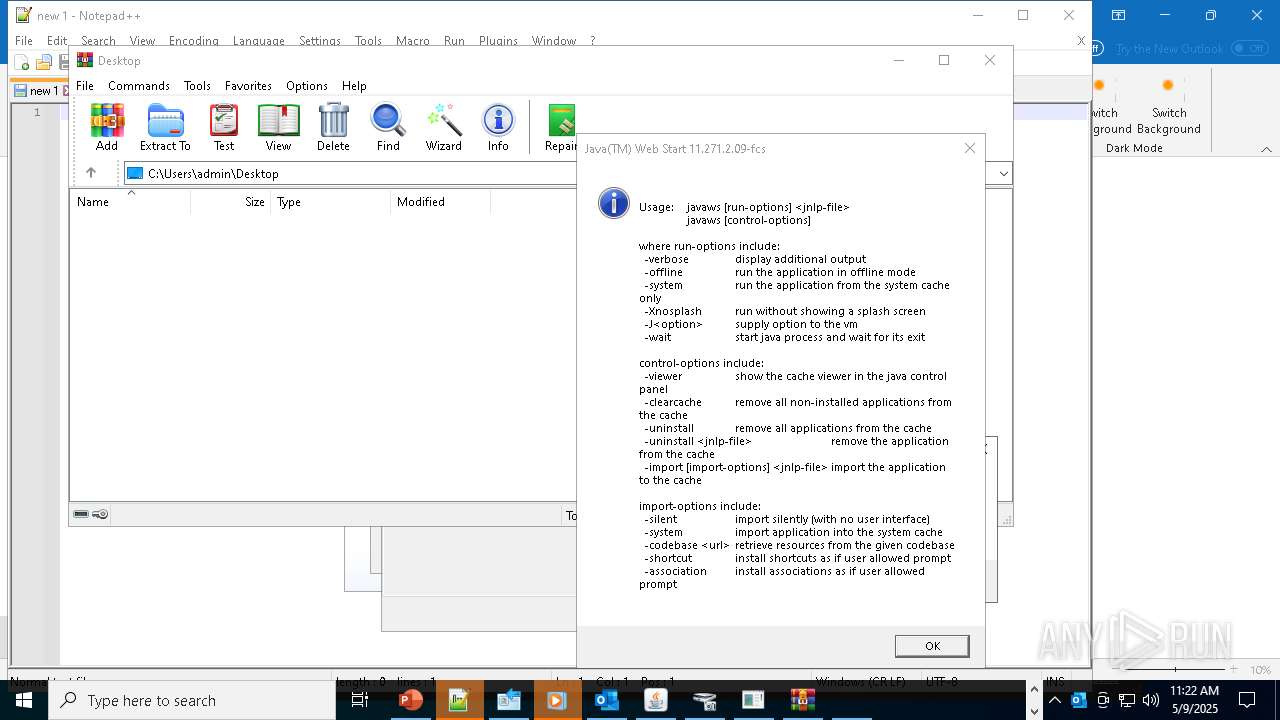Viewport: 1280px width, 720px height.
Task: Click the taskbar clock showing 11:22 AM
Action: pos(1193,700)
